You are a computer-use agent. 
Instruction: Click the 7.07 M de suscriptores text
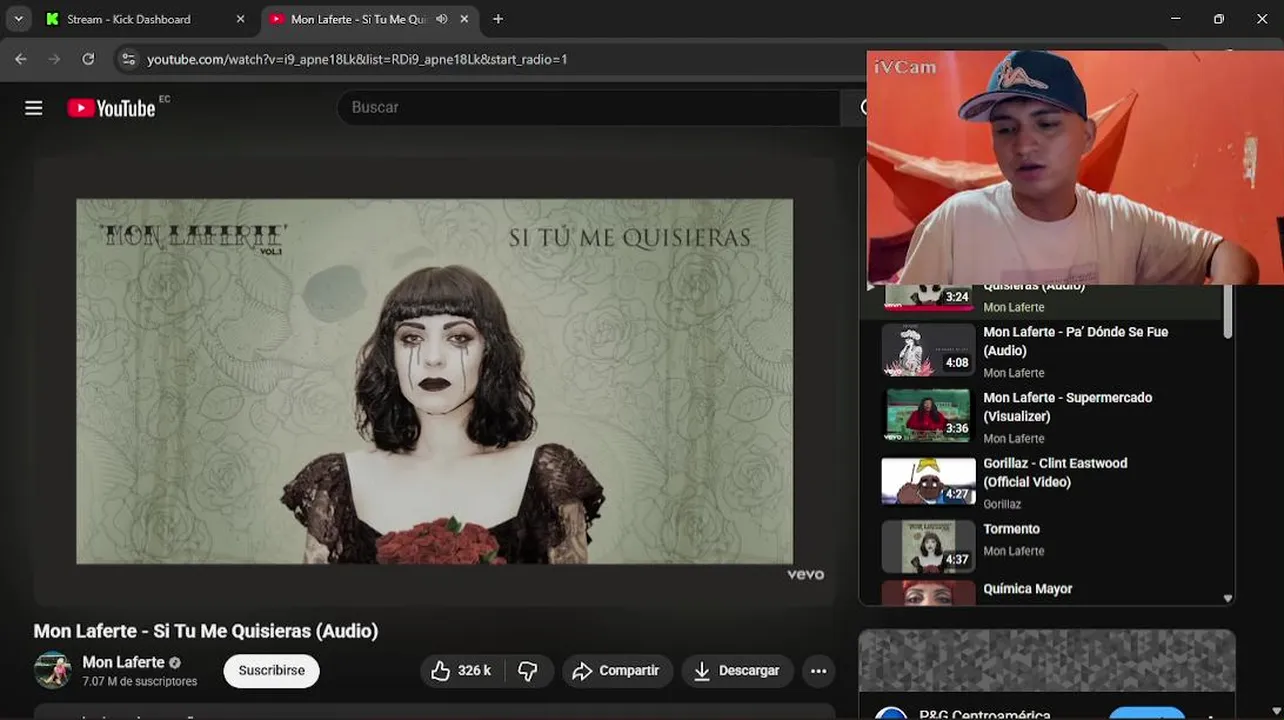[140, 682]
